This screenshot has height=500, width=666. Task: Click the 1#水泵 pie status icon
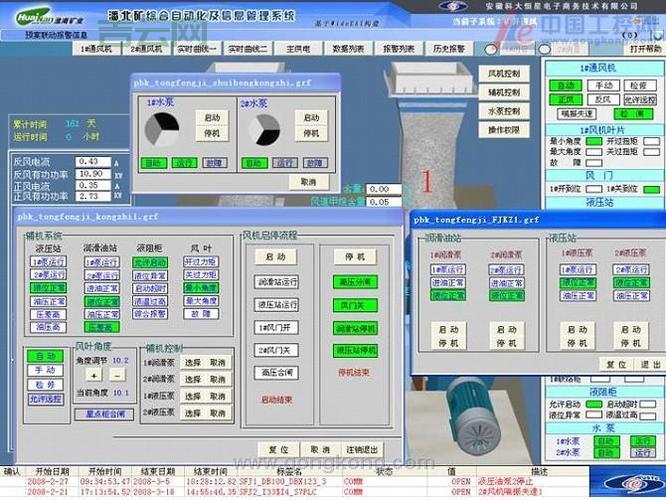click(x=162, y=128)
